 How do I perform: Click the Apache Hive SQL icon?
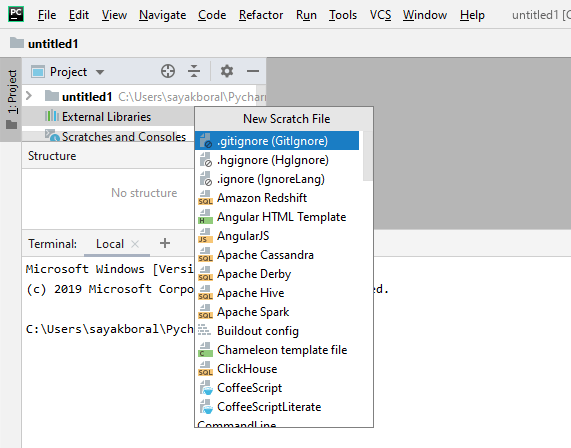[x=205, y=292]
